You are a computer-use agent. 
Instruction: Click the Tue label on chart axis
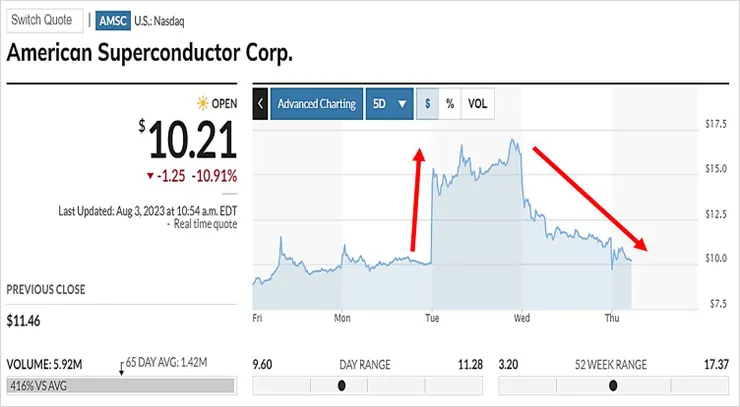(x=433, y=318)
